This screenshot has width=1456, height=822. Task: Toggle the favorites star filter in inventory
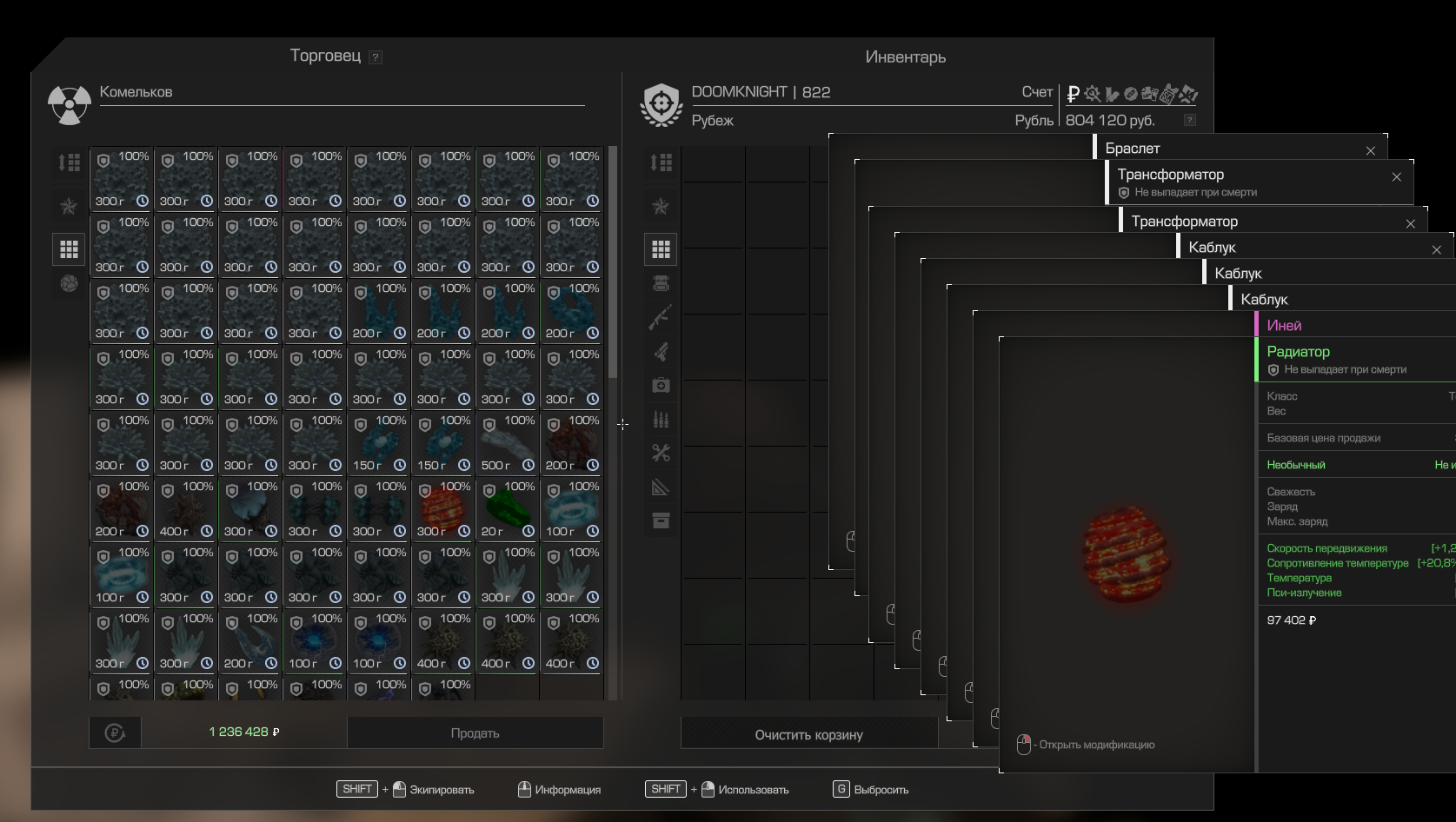coord(661,206)
